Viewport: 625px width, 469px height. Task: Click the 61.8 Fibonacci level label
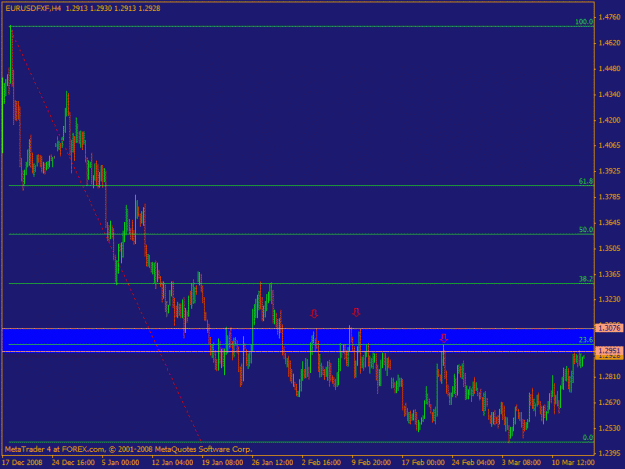coord(586,181)
